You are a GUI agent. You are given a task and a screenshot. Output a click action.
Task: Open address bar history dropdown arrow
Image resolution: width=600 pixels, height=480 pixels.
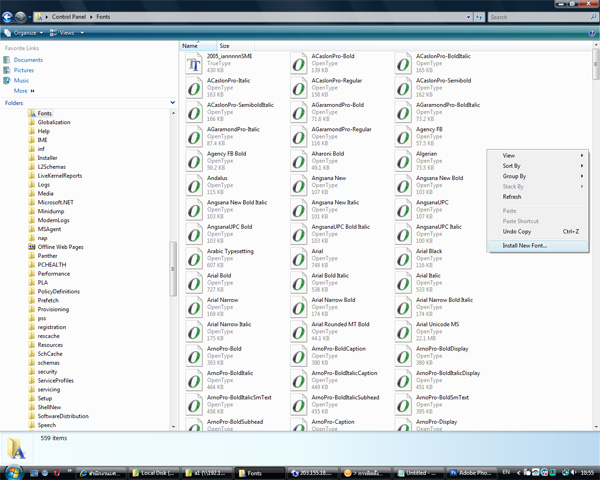(468, 17)
